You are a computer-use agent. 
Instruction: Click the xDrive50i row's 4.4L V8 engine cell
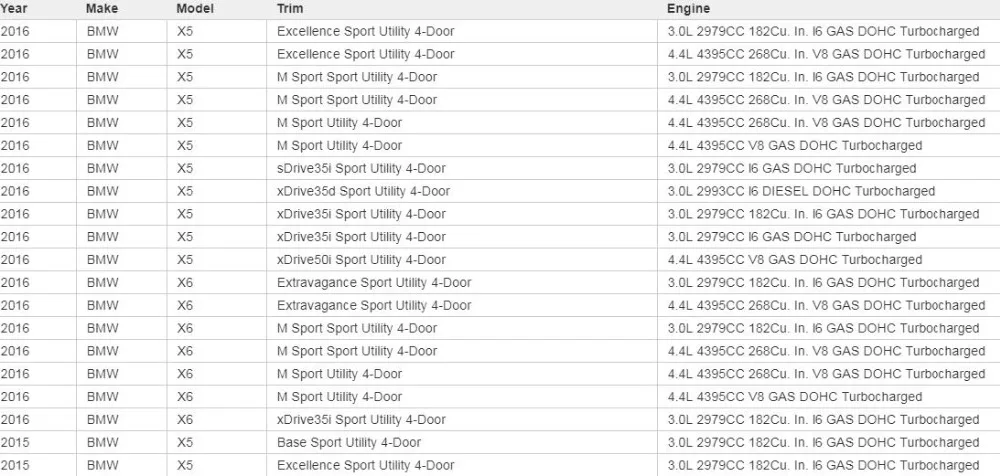(795, 260)
